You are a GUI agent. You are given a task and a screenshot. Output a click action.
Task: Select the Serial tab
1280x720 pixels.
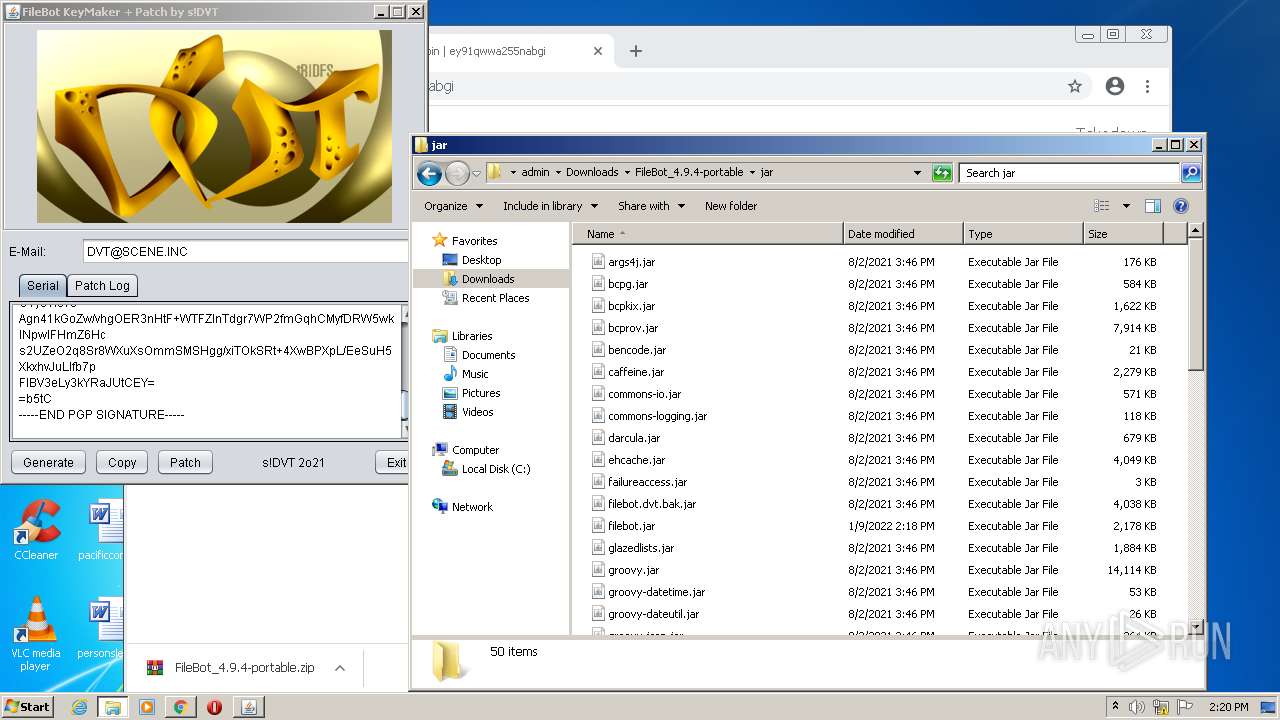tap(42, 285)
